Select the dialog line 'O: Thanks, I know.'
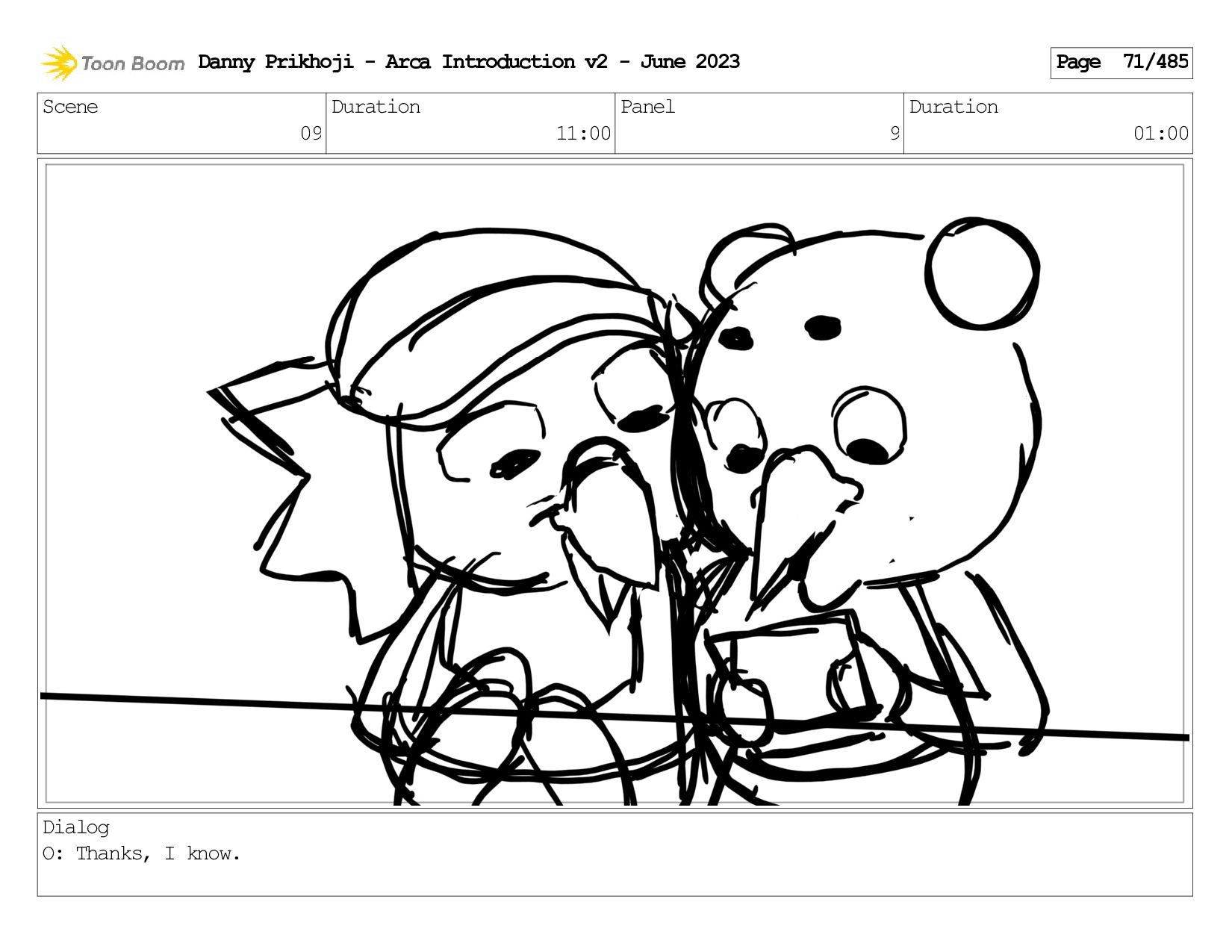Viewport: 1232px width, 952px height. [142, 853]
